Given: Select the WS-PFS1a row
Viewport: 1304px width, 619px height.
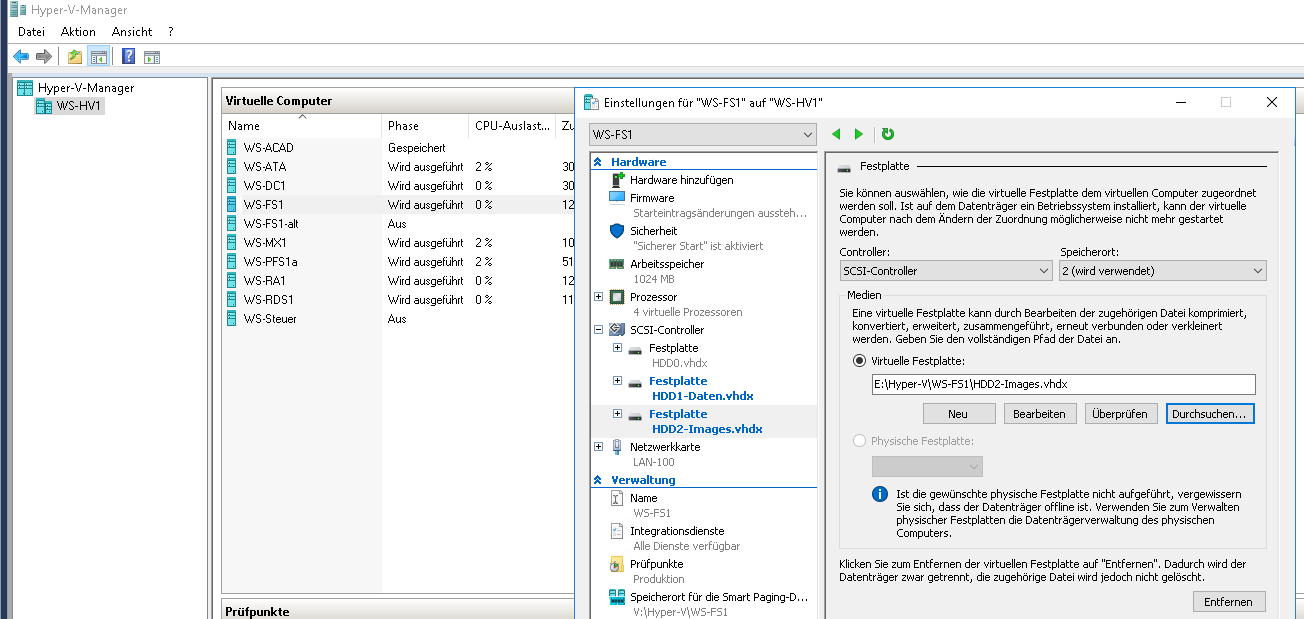Looking at the screenshot, I should pyautogui.click(x=400, y=262).
